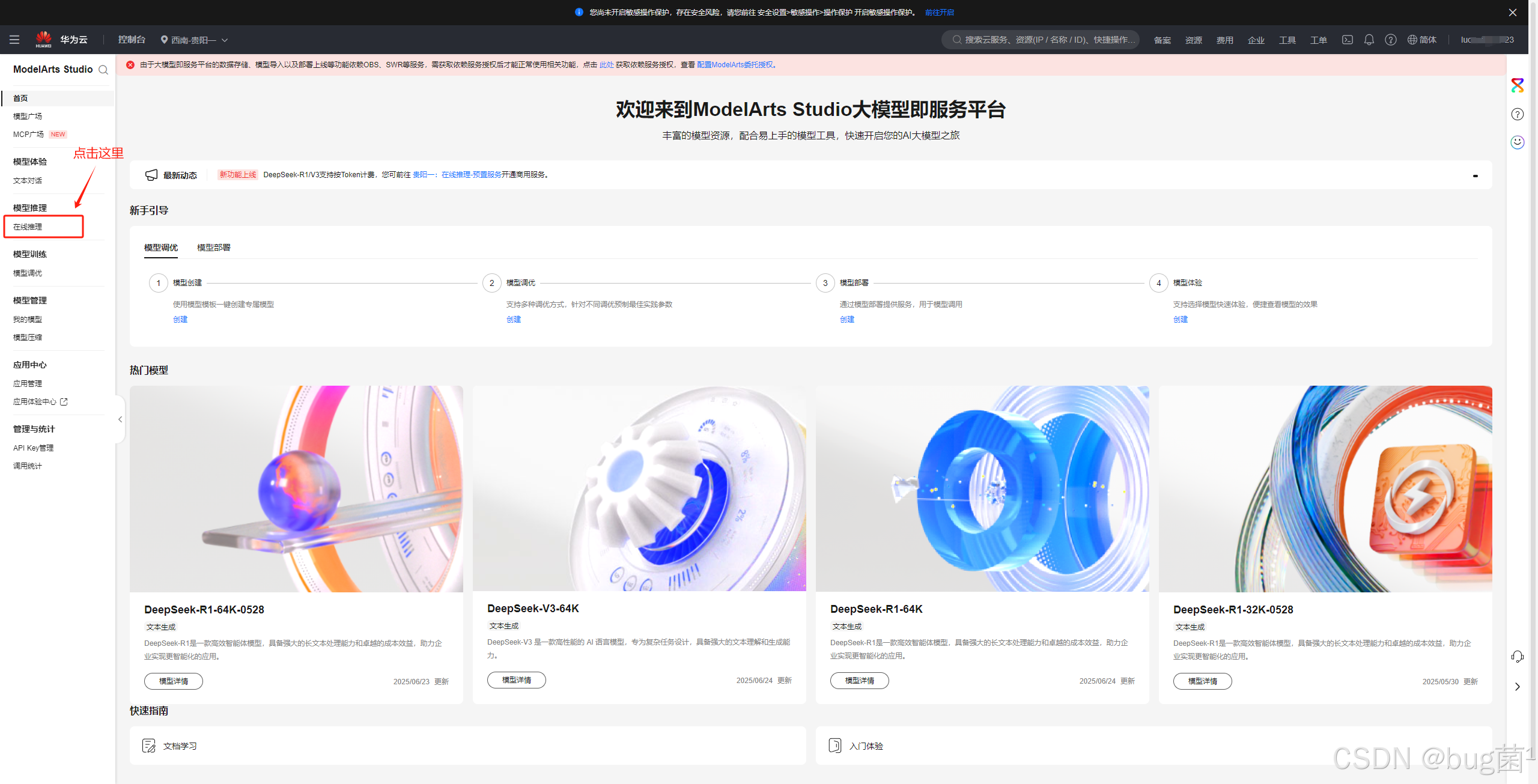Open the region dropdown 西南-贵阳一
The image size is (1538, 784).
194,40
